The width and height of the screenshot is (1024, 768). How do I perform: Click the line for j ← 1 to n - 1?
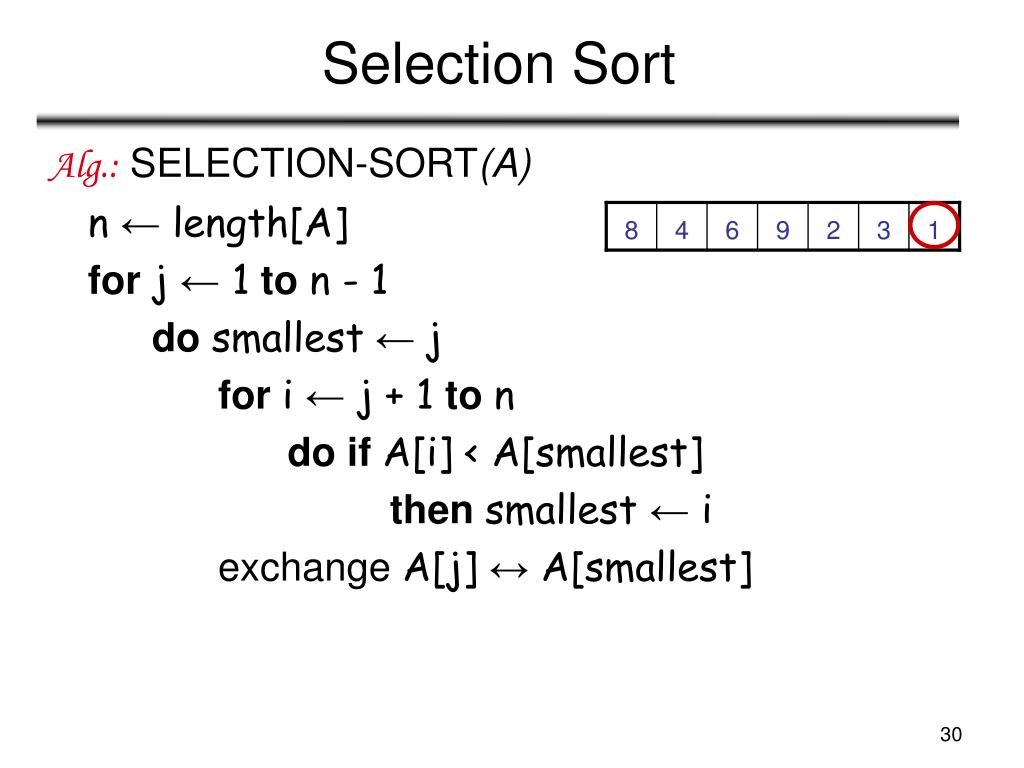pyautogui.click(x=238, y=281)
